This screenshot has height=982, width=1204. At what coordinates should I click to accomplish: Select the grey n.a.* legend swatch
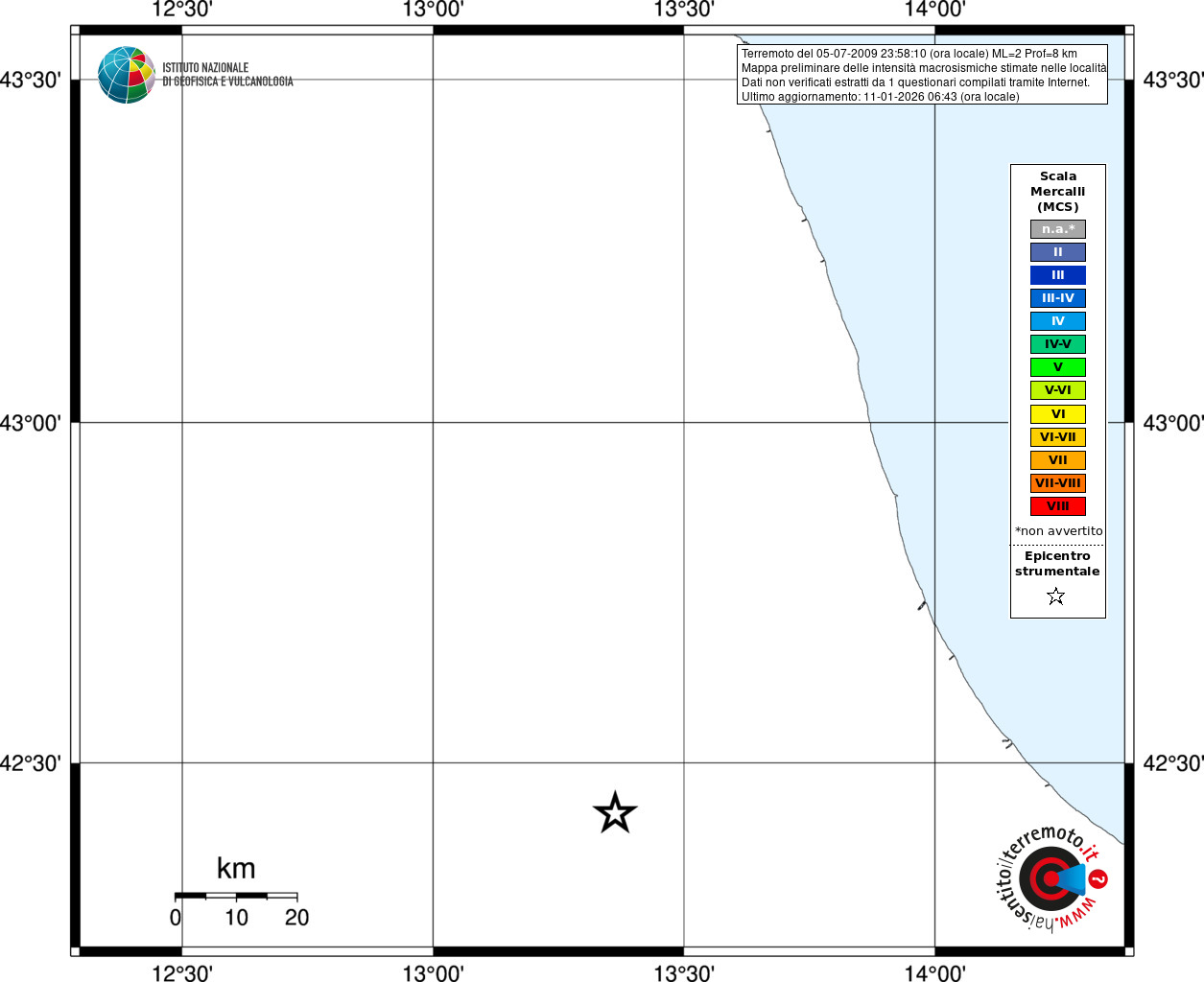click(x=1058, y=229)
